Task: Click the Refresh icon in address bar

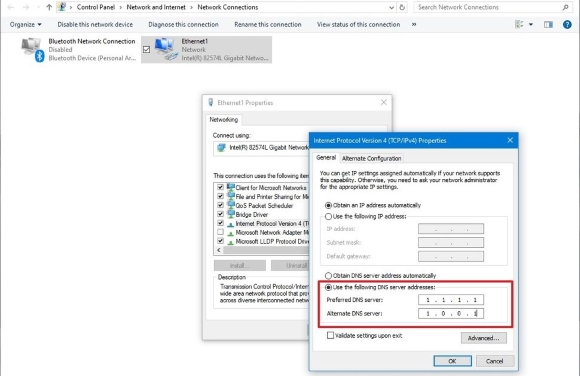Action: point(402,7)
